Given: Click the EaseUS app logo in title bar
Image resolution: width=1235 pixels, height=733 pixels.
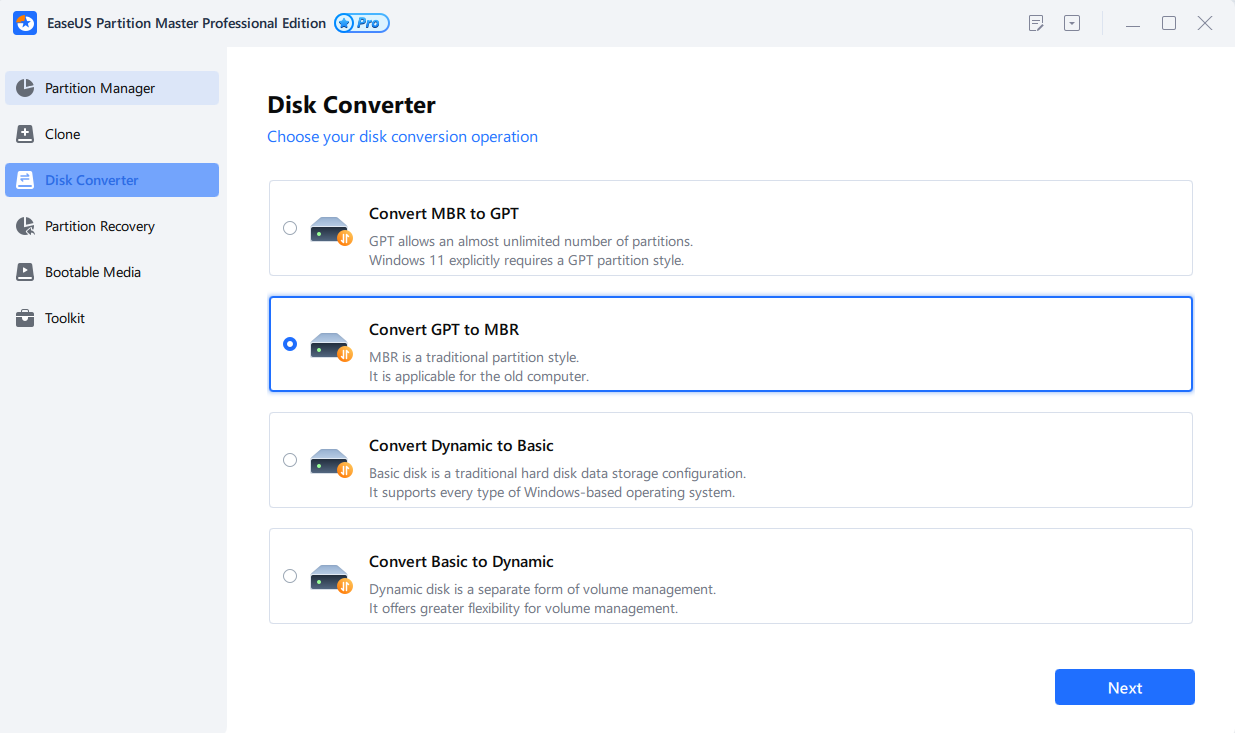Looking at the screenshot, I should point(25,23).
